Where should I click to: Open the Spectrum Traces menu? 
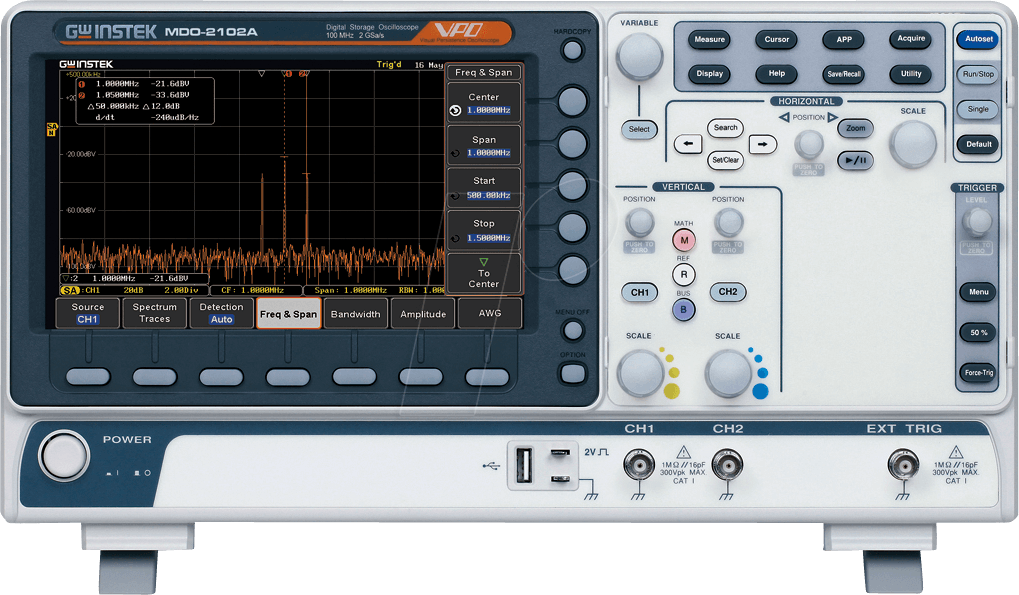155,313
